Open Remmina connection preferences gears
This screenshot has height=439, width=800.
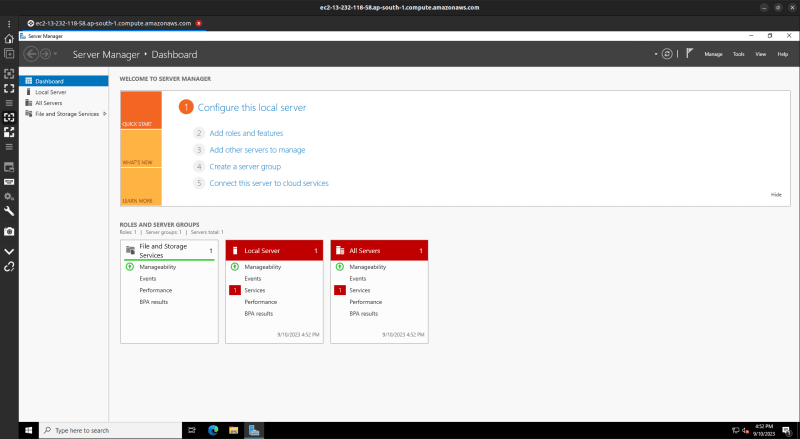[x=9, y=197]
